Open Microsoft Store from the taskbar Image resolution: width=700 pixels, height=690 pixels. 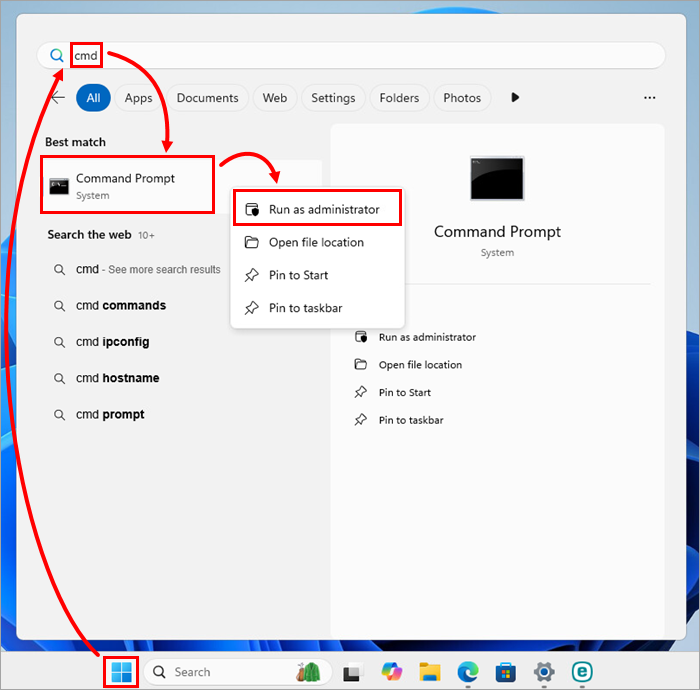(x=506, y=672)
